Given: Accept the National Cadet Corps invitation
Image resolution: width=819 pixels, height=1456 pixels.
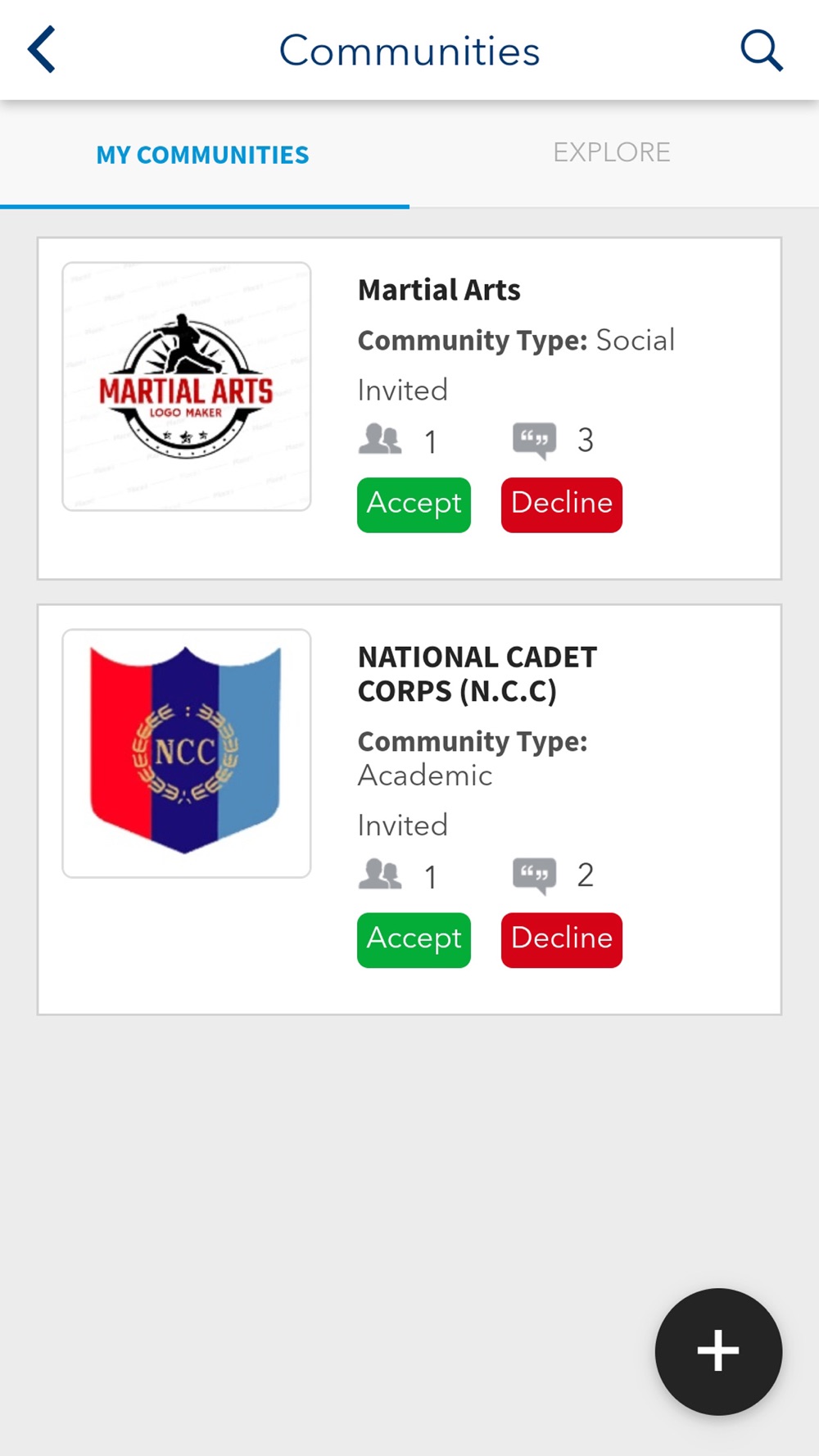Looking at the screenshot, I should 414,940.
